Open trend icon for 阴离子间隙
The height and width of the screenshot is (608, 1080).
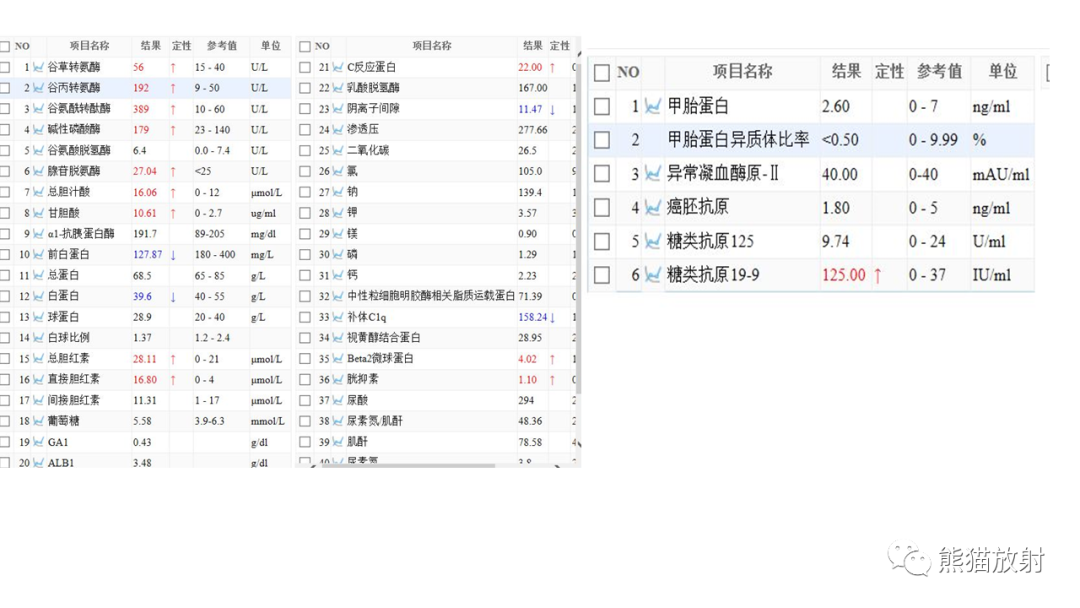(338, 109)
